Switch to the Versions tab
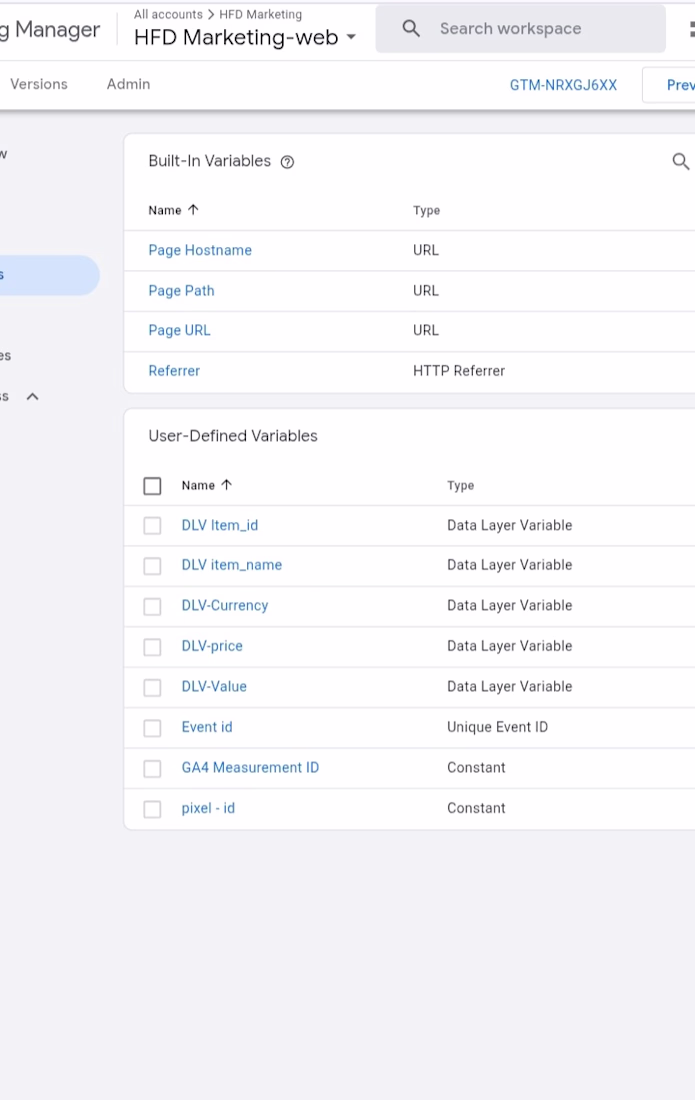The height and width of the screenshot is (1100, 695). [x=39, y=84]
